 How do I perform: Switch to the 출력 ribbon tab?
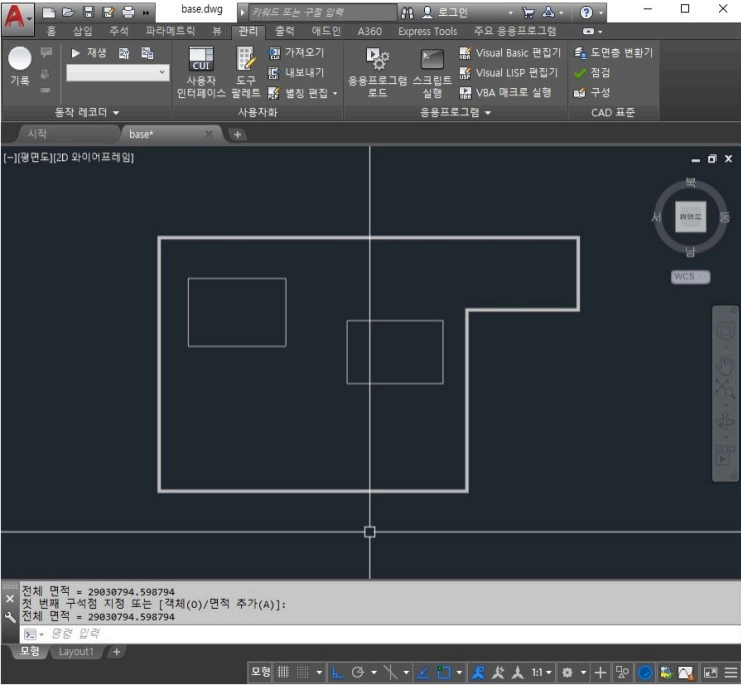click(284, 31)
